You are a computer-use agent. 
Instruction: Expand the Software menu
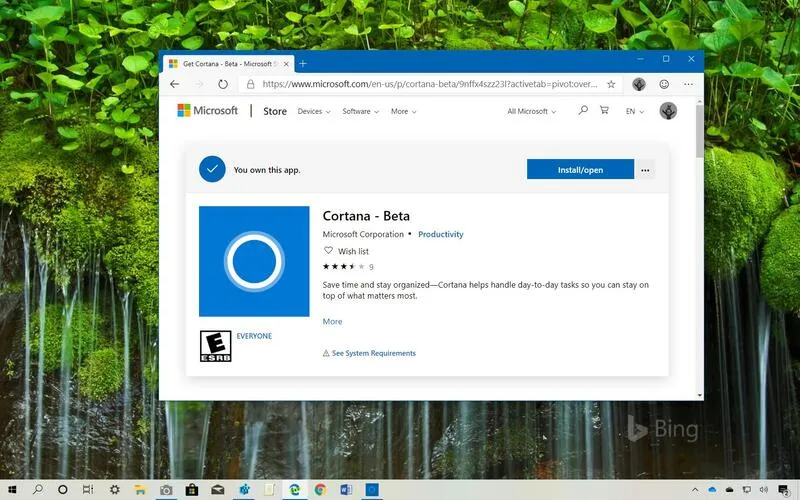(x=360, y=111)
